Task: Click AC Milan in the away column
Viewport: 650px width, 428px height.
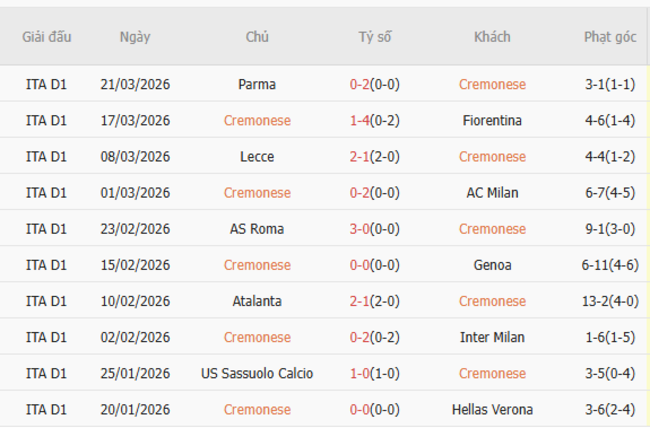Action: pos(492,192)
